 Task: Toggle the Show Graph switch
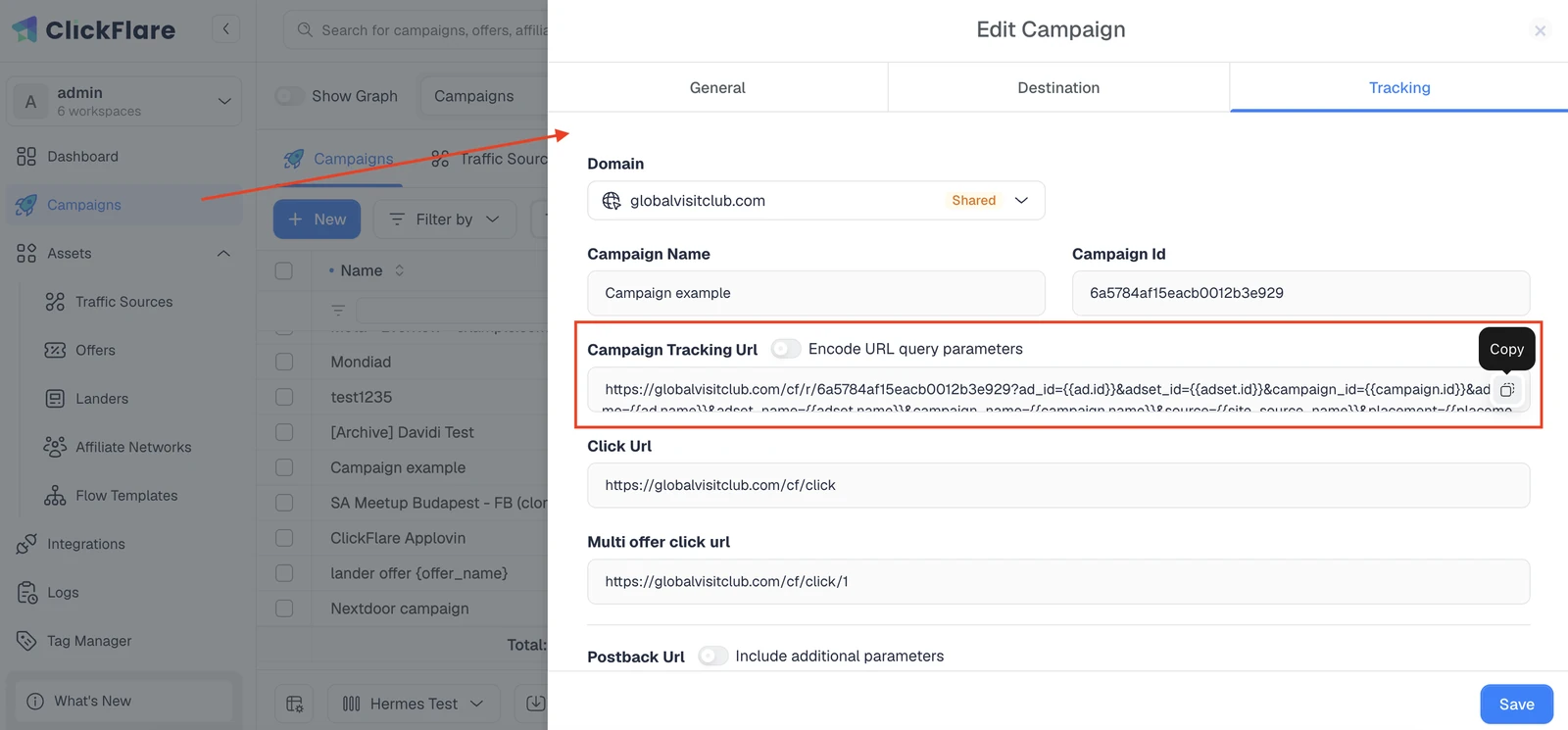[289, 96]
